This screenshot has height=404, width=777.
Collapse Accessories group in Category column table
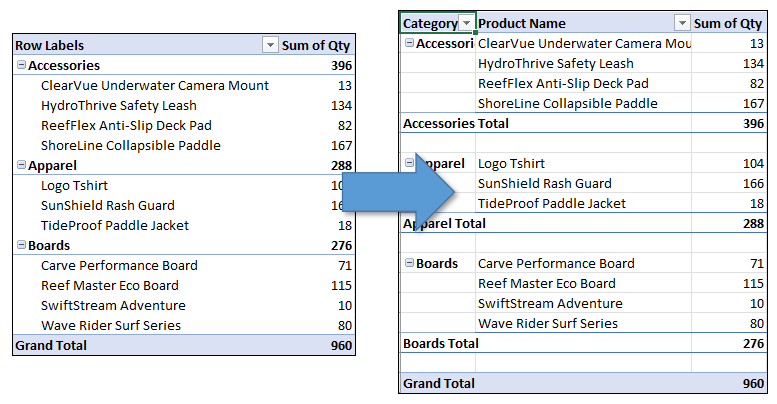coord(408,43)
